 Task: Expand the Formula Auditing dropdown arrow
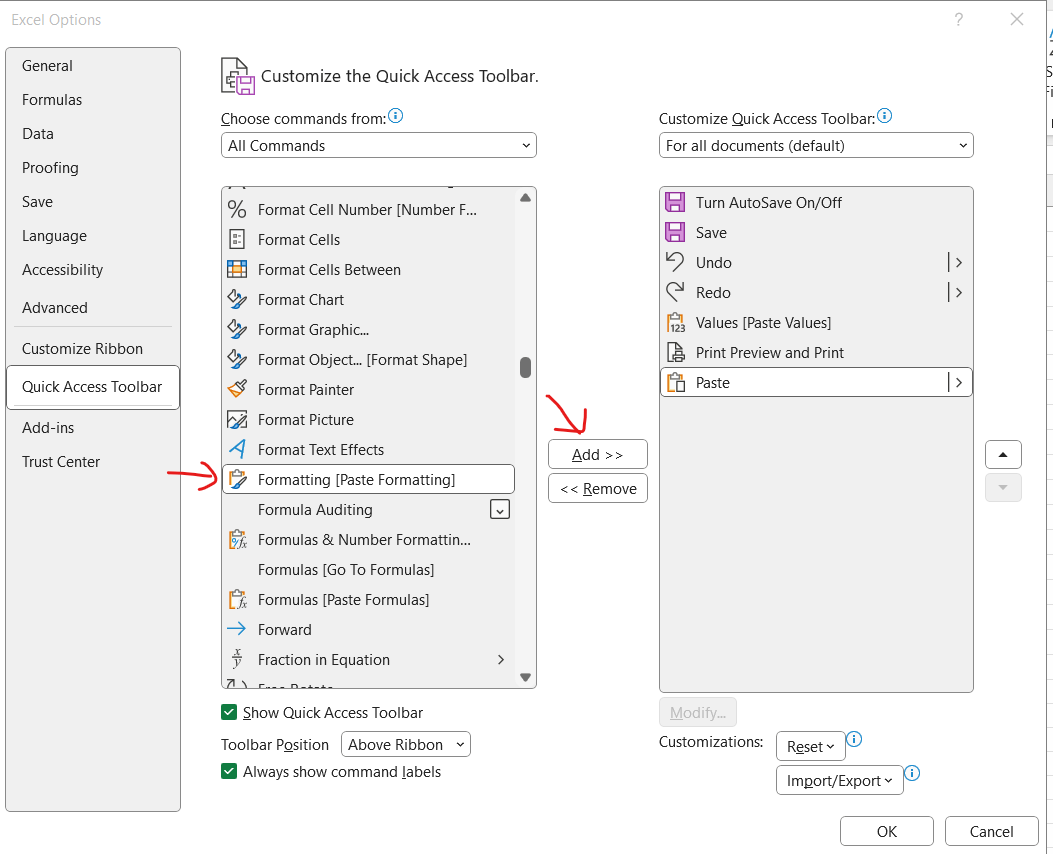click(500, 510)
